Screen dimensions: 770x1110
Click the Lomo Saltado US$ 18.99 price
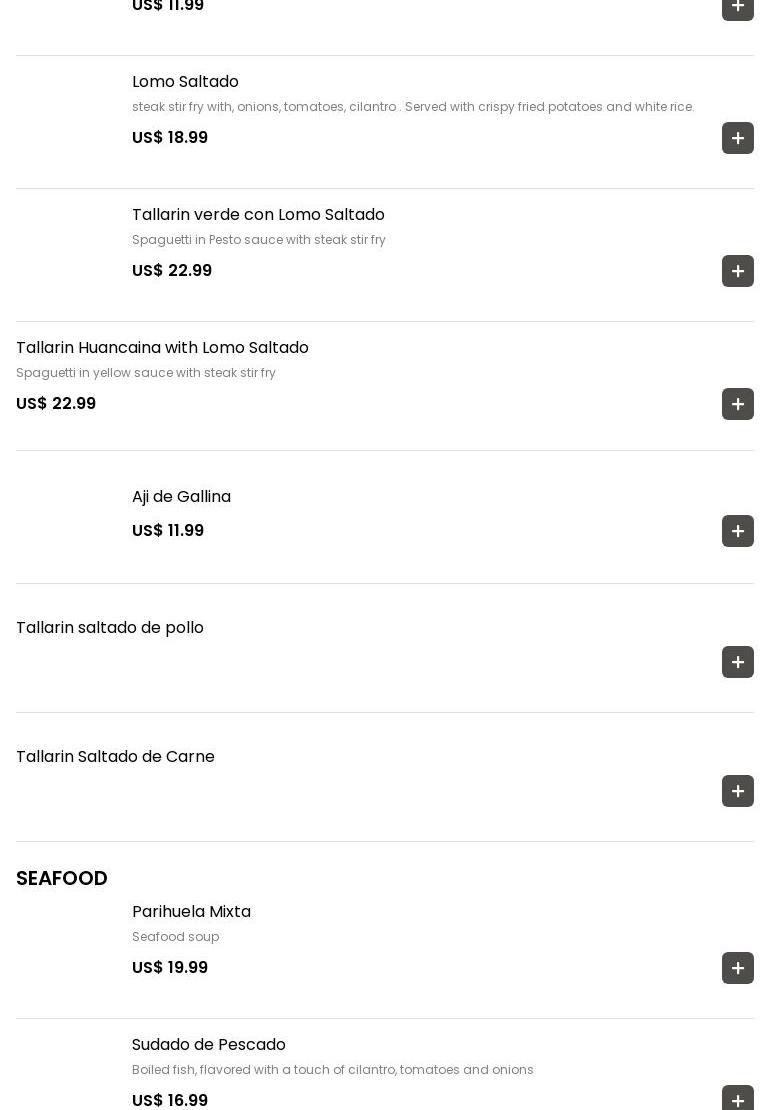coord(170,137)
